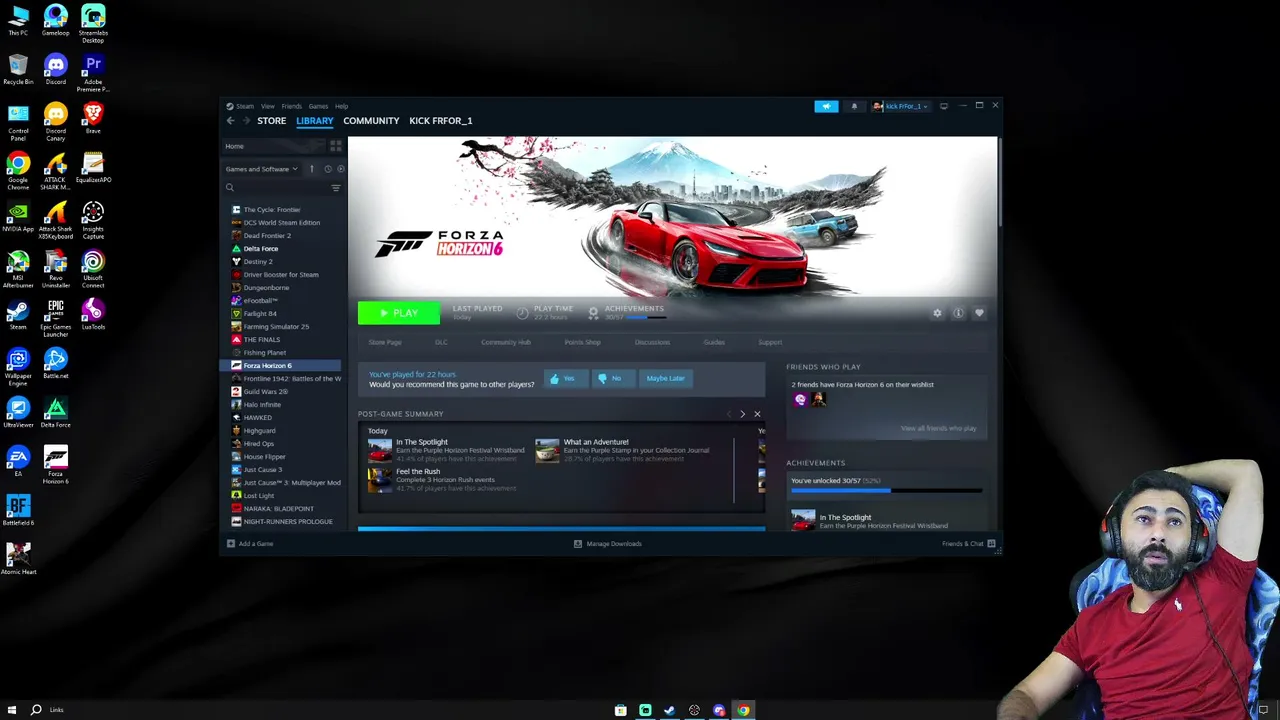This screenshot has width=1280, height=720.
Task: Open Friends & Chat
Action: point(968,544)
